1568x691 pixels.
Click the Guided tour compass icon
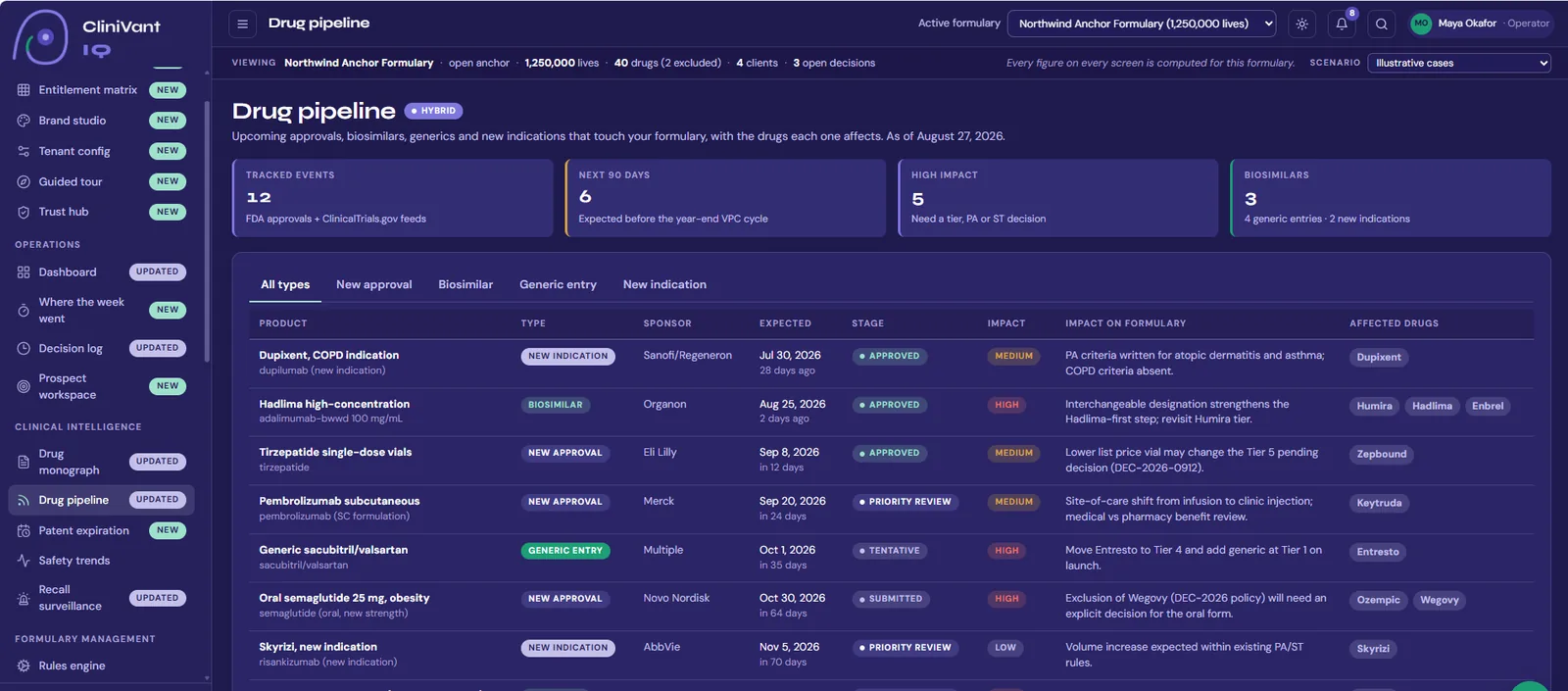(x=24, y=181)
